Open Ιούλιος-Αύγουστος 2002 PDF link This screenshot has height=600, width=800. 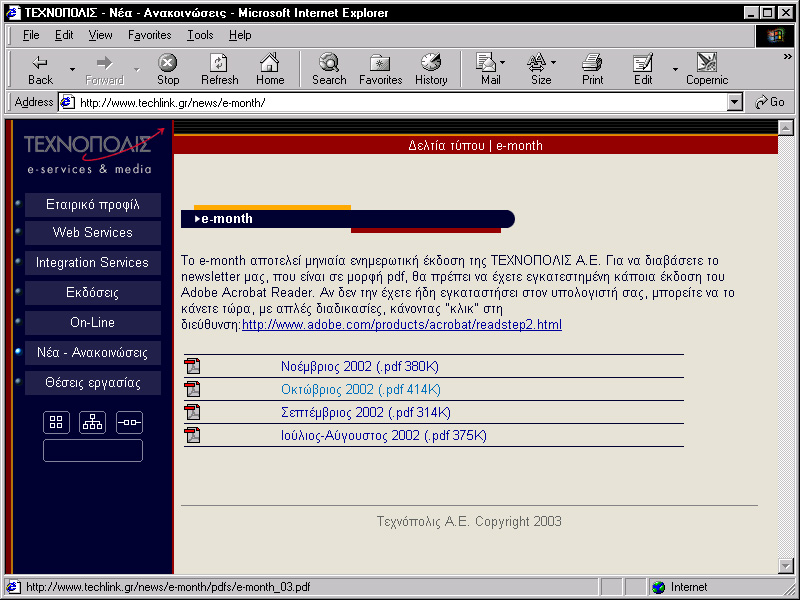(x=384, y=435)
